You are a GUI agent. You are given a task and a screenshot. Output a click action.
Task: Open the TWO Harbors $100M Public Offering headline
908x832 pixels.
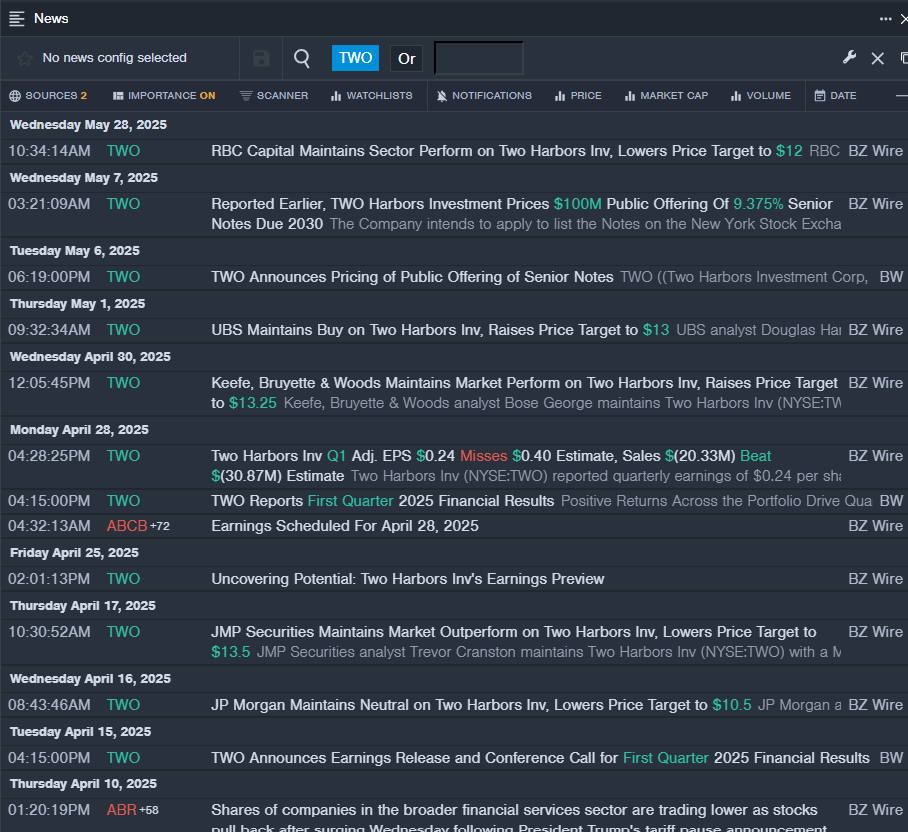(522, 214)
